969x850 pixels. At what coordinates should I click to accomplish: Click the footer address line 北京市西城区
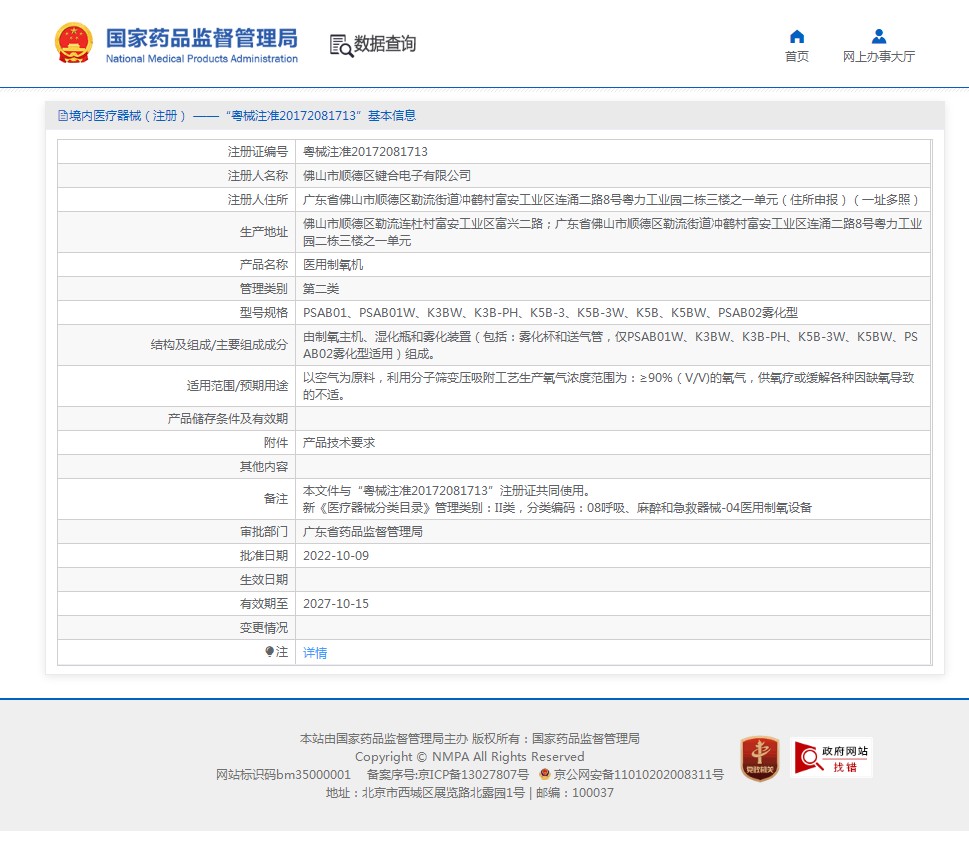[470, 793]
